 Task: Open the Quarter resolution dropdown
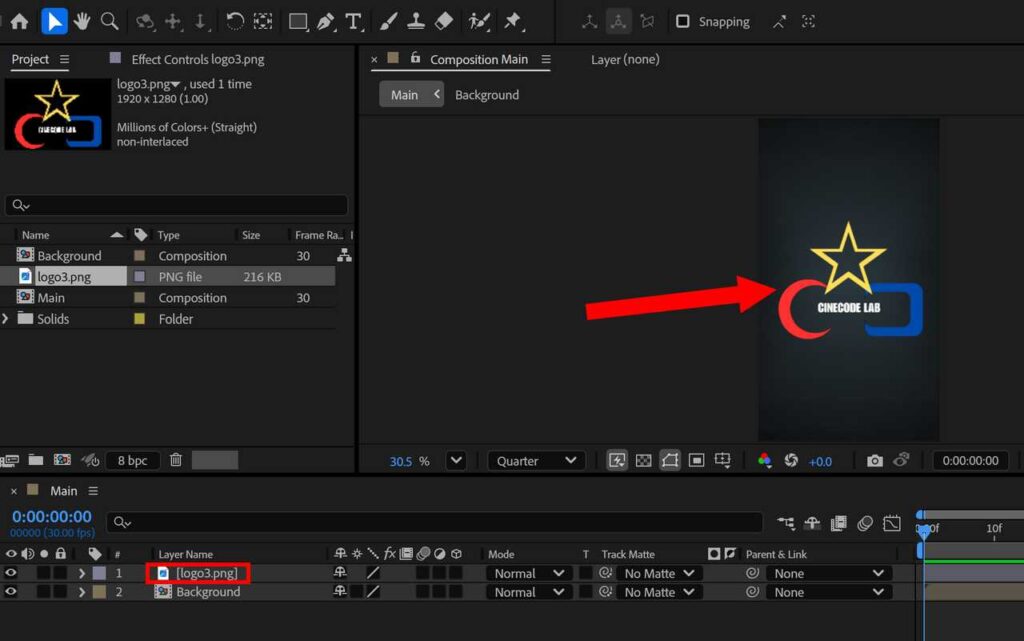536,461
